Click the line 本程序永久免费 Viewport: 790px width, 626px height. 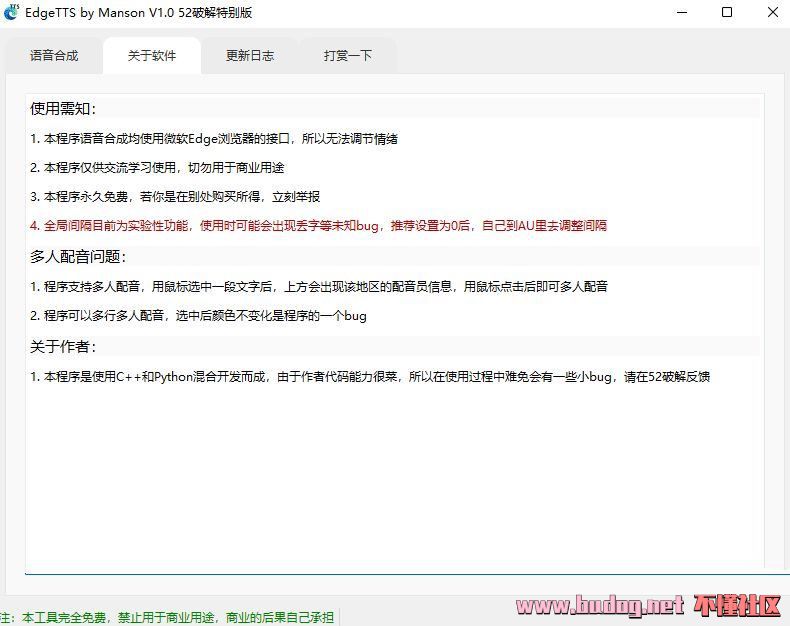(x=175, y=197)
